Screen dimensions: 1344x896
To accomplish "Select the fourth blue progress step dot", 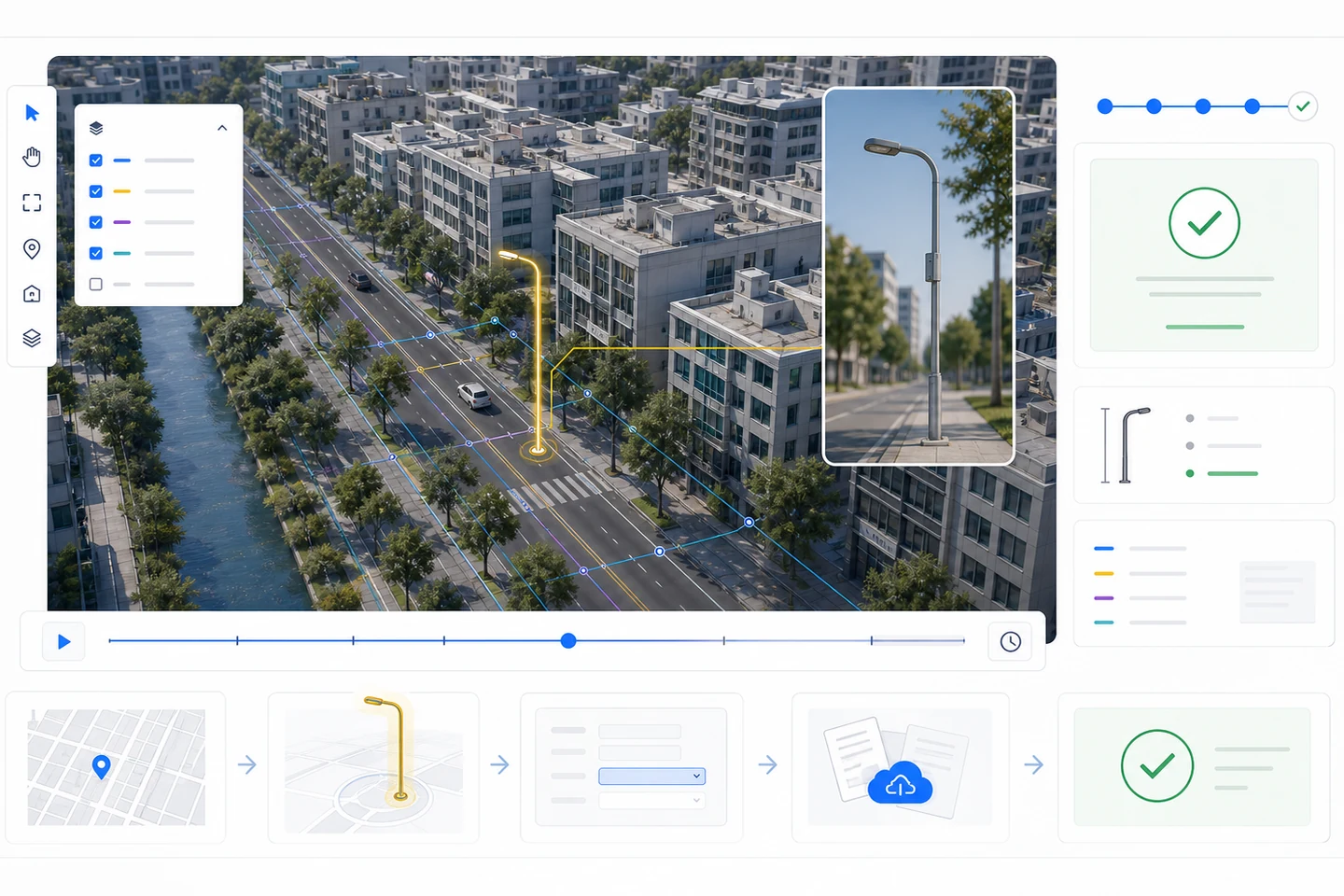I will (x=1253, y=106).
